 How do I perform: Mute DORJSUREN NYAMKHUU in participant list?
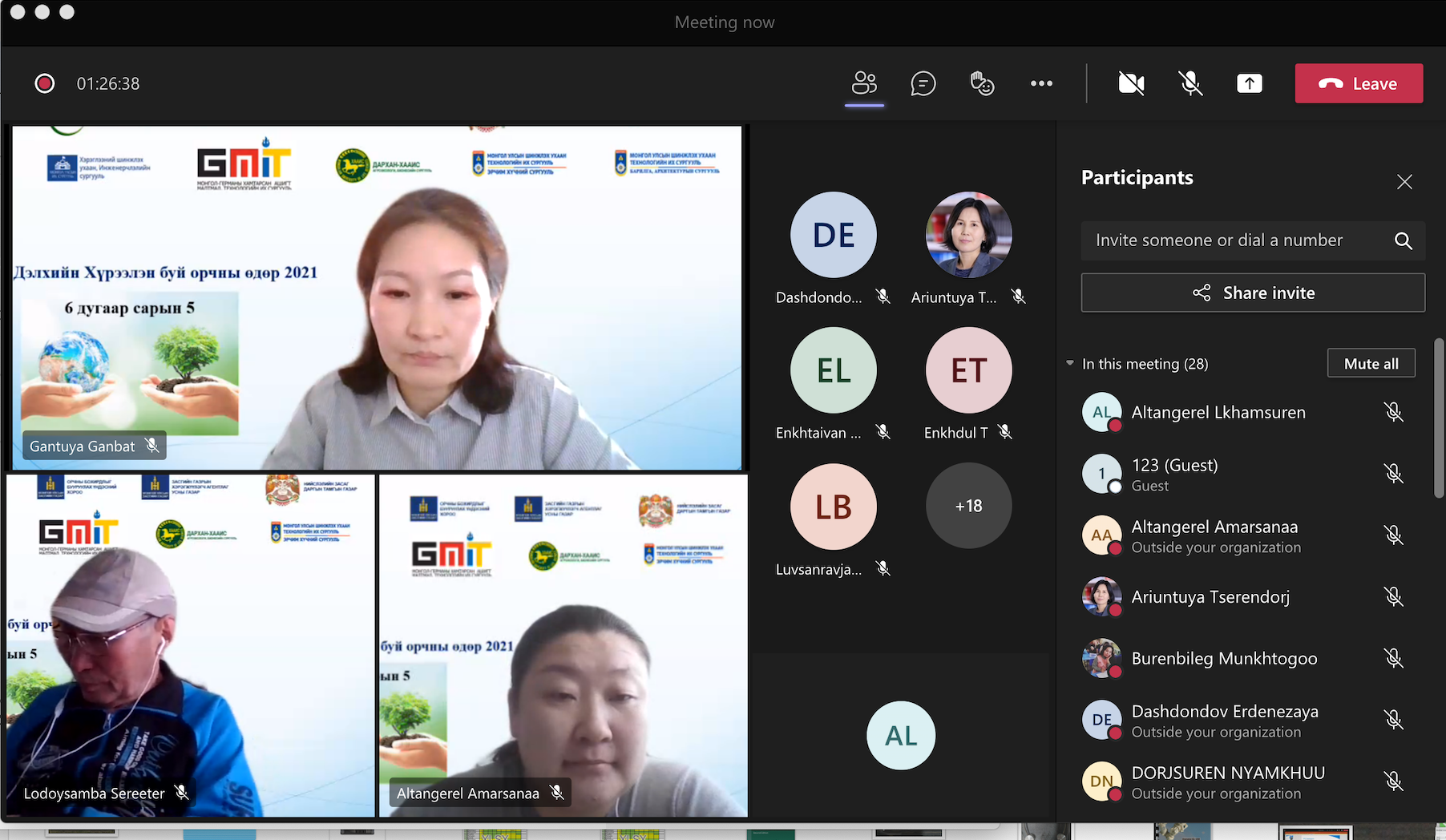click(x=1393, y=781)
